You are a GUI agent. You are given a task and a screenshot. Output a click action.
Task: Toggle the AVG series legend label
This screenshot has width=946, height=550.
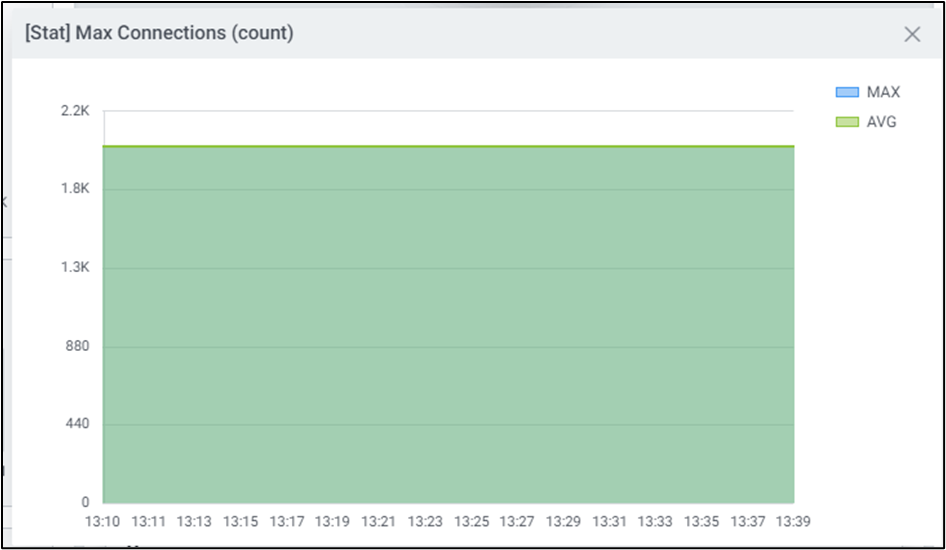click(881, 122)
